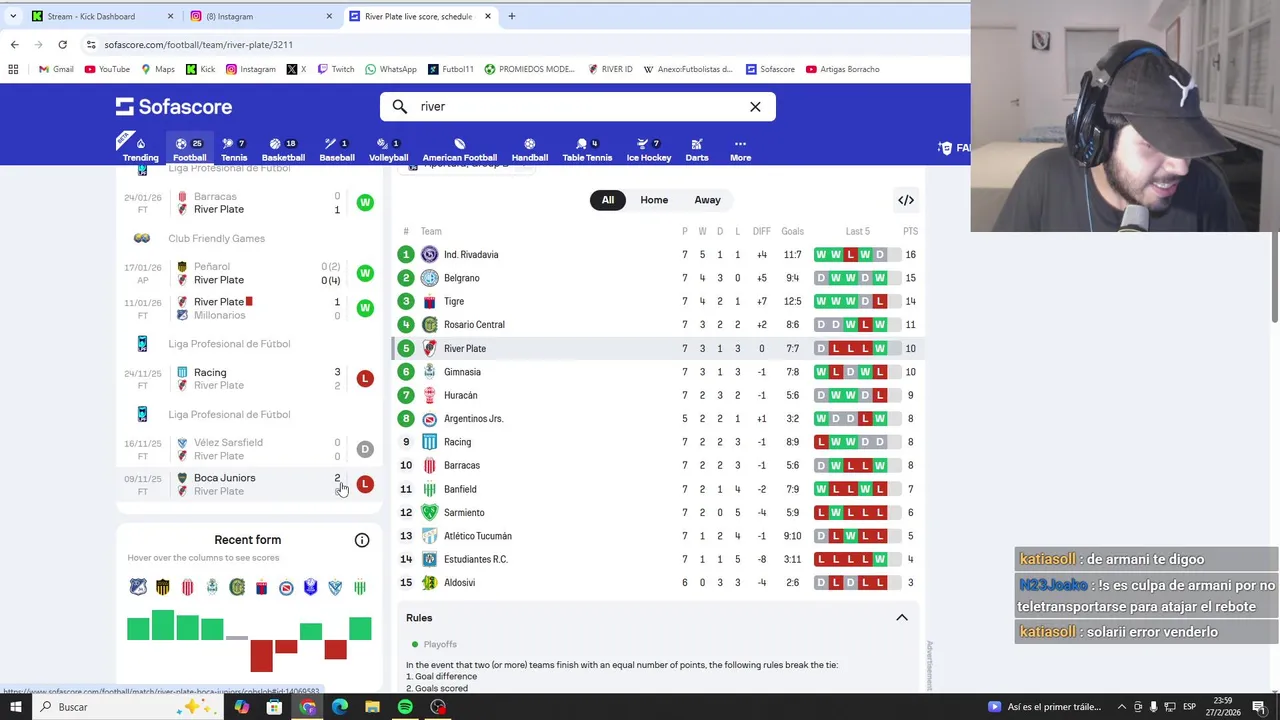Sort standings by PTS column

pos(910,231)
